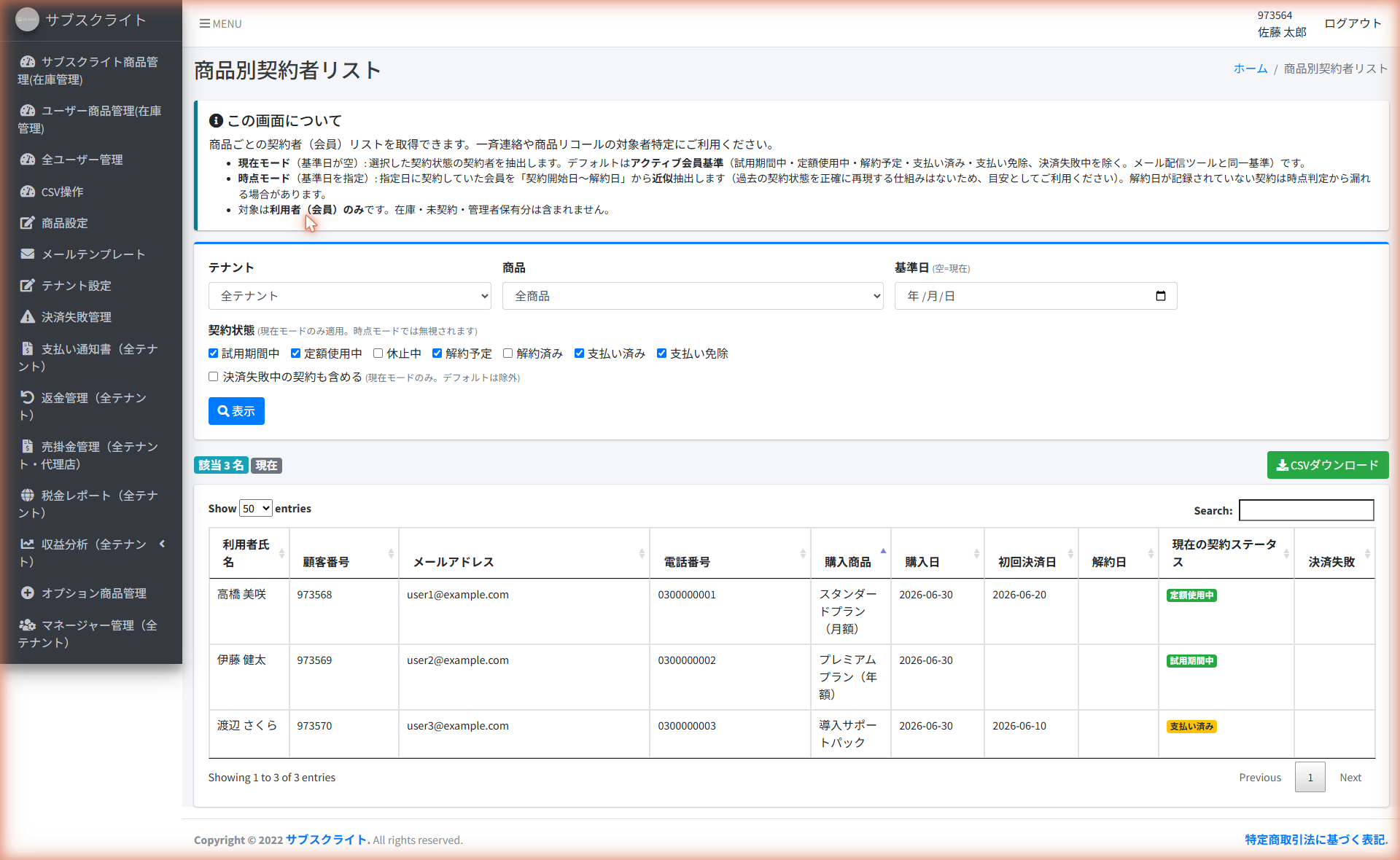This screenshot has height=860, width=1400.
Task: Open オプション商品管理 menu item
Action: [91, 593]
